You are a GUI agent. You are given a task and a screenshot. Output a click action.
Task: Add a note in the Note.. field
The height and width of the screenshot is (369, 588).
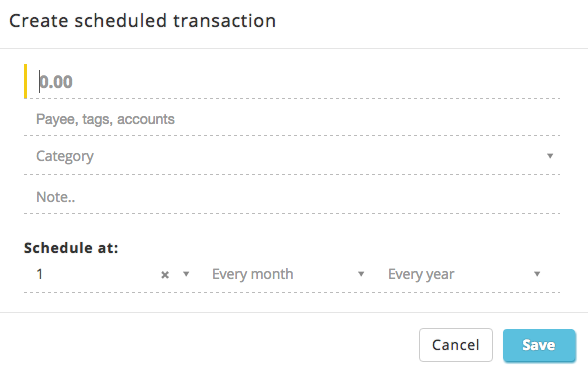pos(292,197)
